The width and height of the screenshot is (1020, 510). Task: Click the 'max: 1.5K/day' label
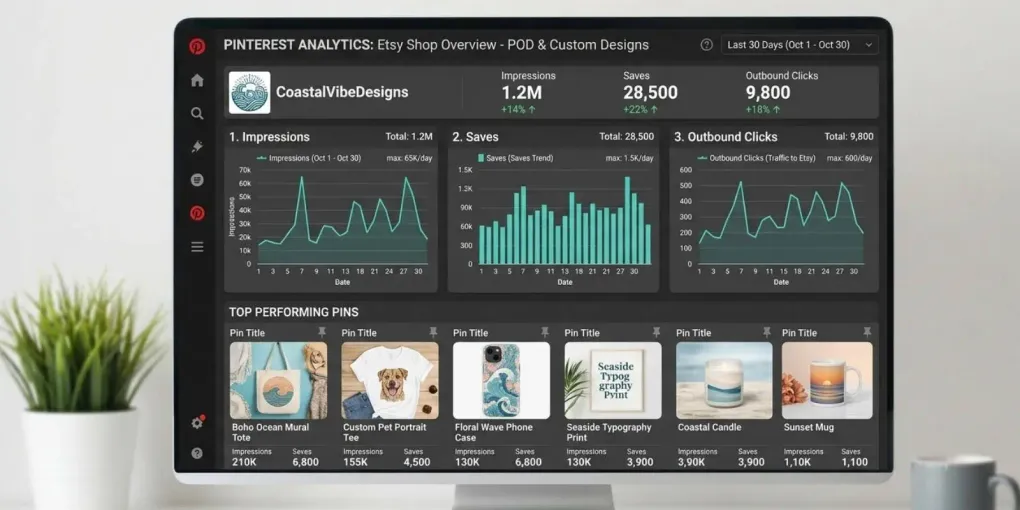coord(630,158)
